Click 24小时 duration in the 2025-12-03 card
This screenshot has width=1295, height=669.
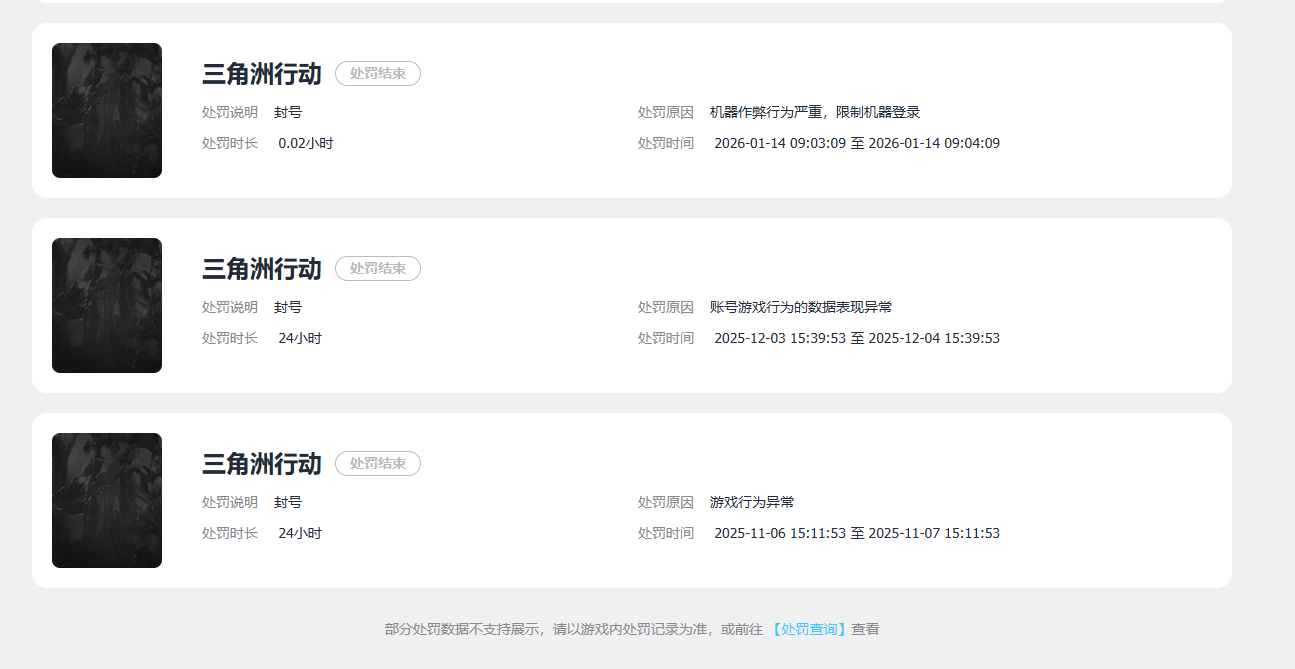click(x=300, y=338)
